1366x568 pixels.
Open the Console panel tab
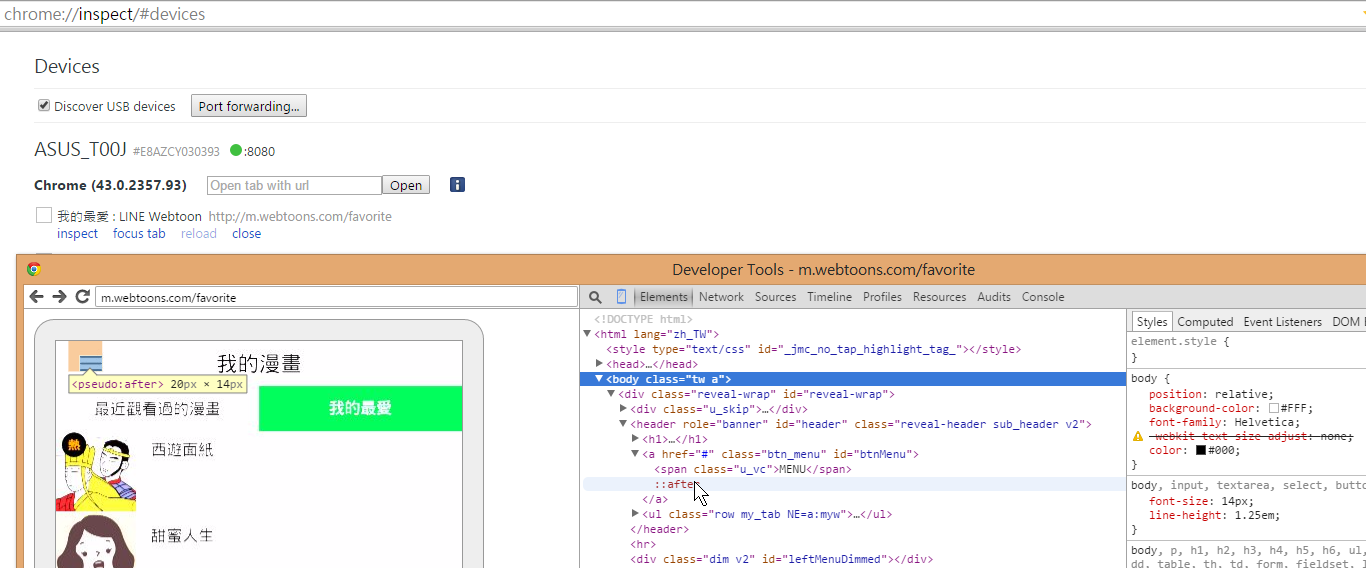1042,297
